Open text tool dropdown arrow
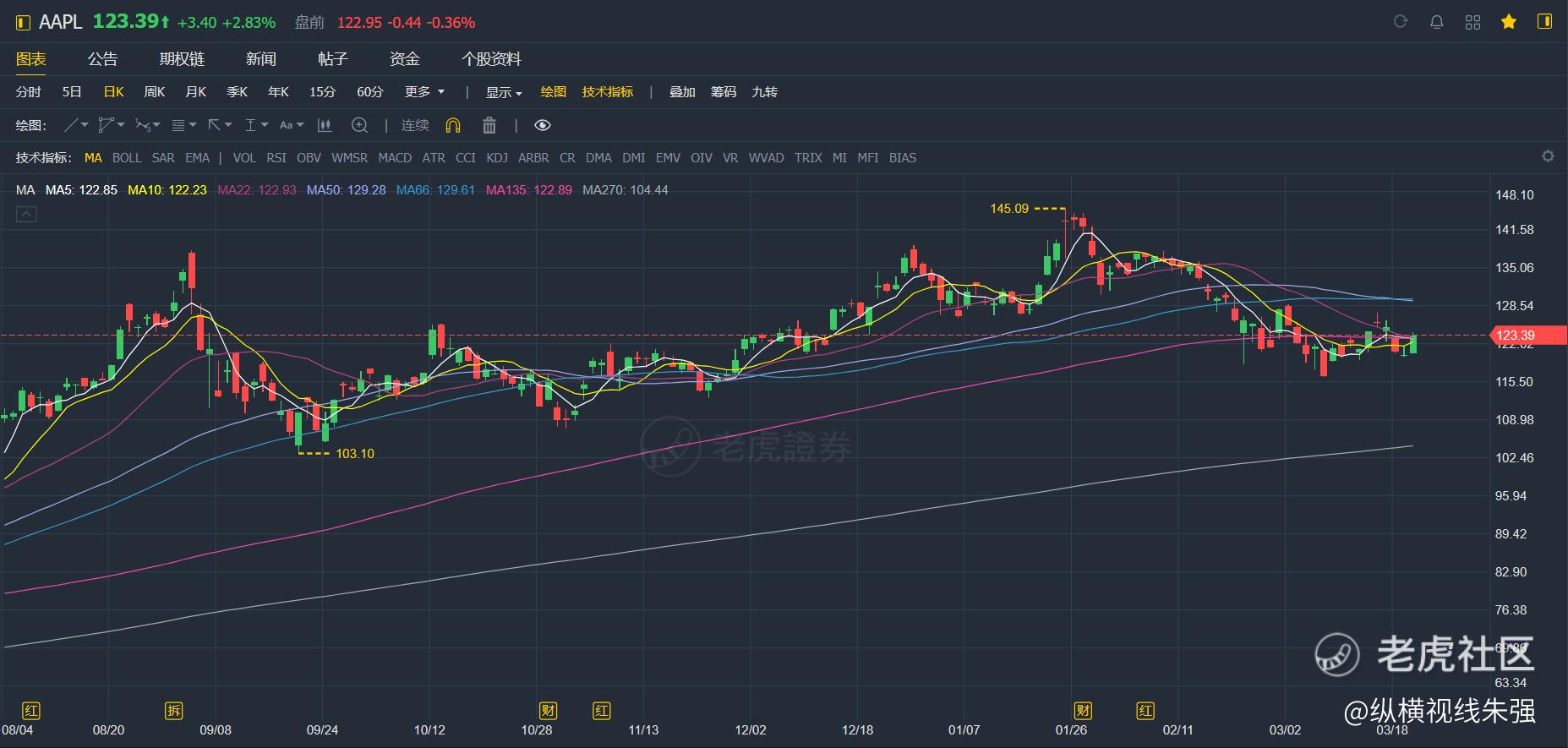The height and width of the screenshot is (748, 1568). (300, 125)
